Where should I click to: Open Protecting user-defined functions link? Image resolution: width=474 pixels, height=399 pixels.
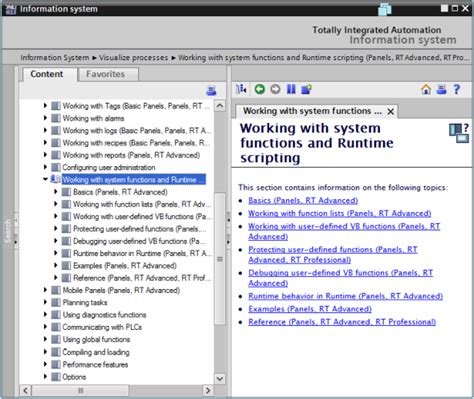(x=333, y=255)
